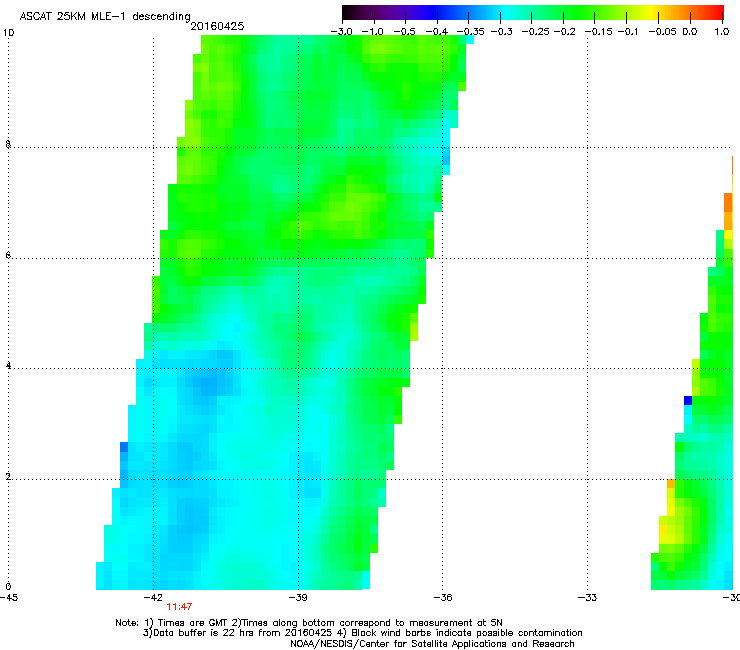Click the longitude axis label -39

coord(298,598)
